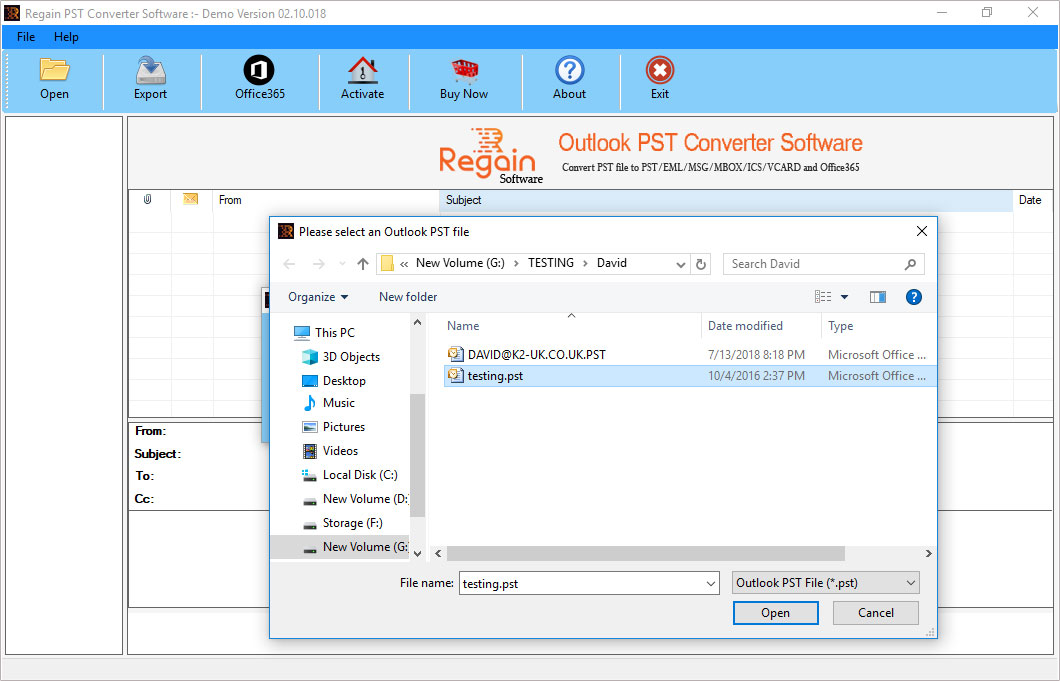Toggle the preview pane icon
1060x681 pixels.
tap(877, 297)
